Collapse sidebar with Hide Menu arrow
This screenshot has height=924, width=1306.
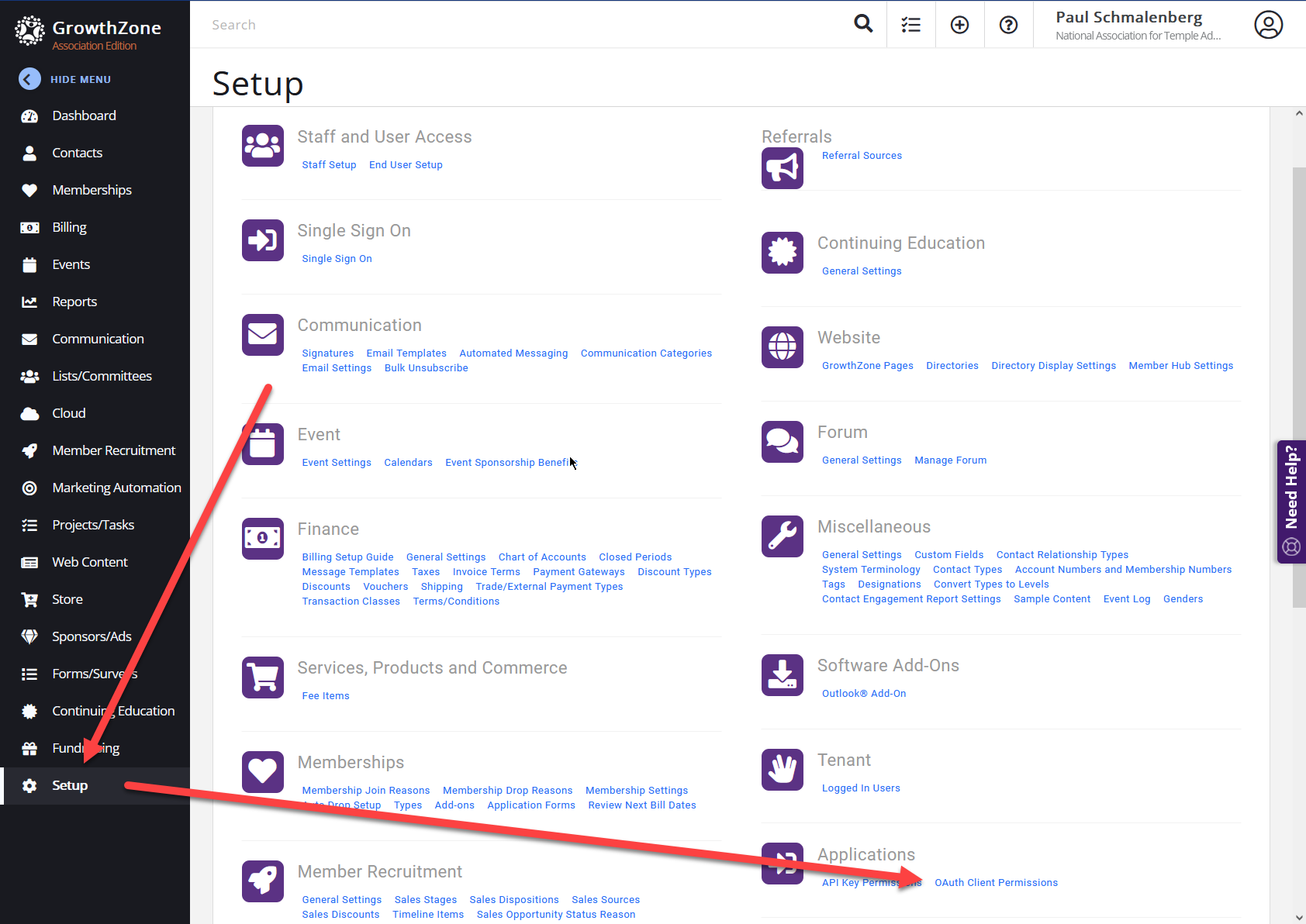(29, 79)
